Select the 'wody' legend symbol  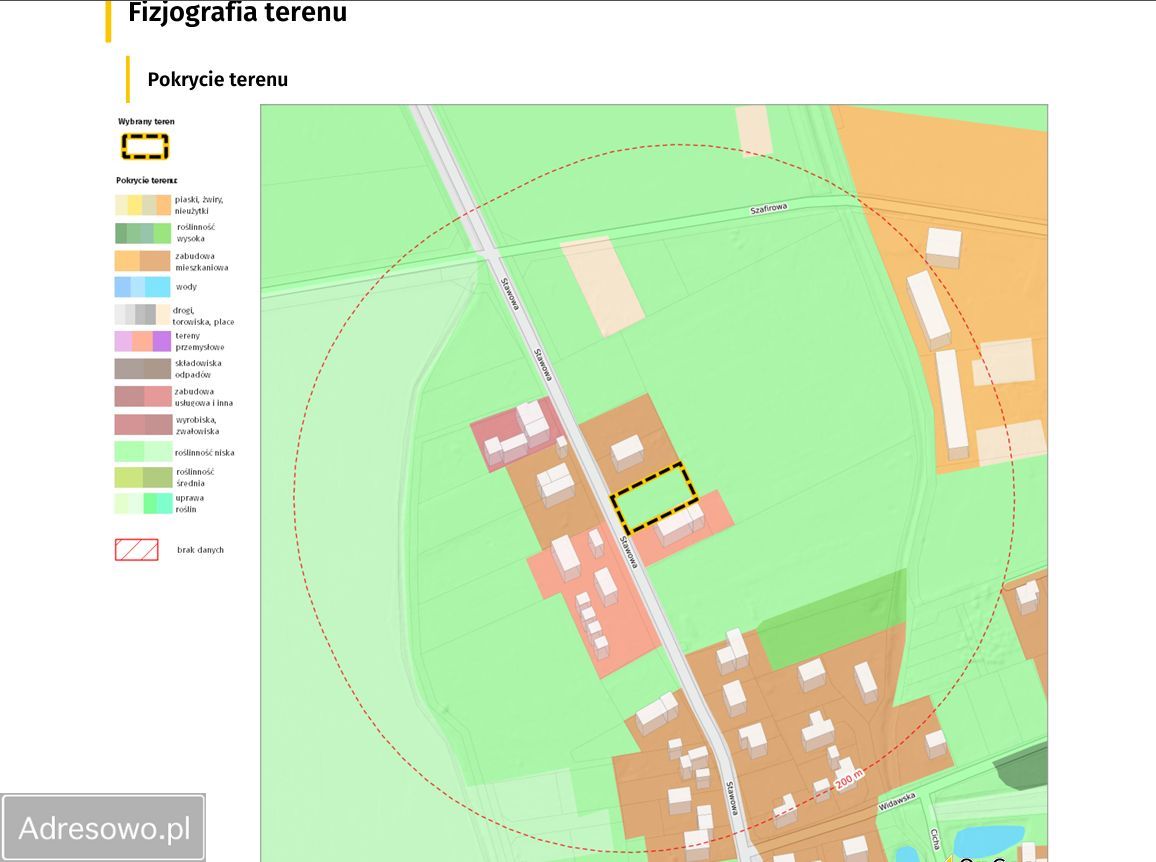pos(142,287)
